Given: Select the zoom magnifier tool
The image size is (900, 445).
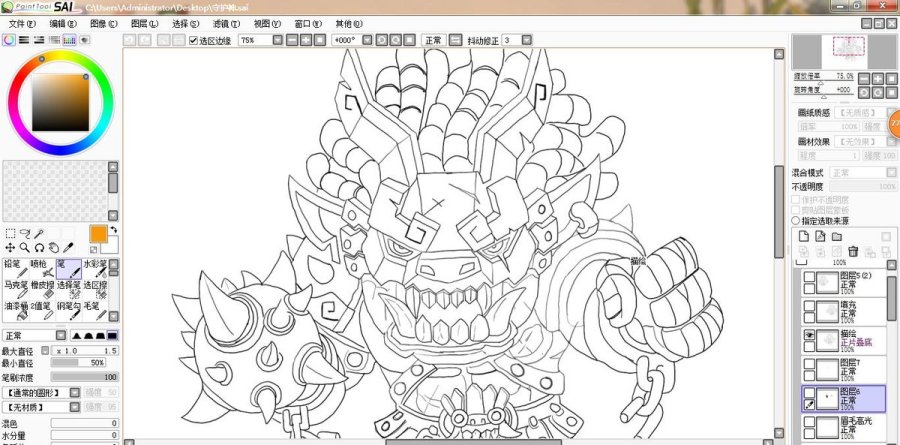Looking at the screenshot, I should pos(25,247).
